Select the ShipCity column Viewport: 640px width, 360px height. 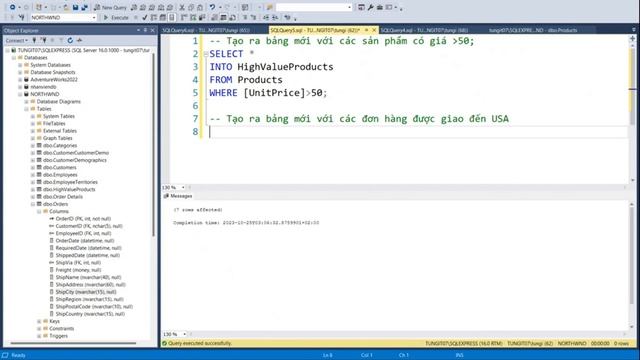86,292
